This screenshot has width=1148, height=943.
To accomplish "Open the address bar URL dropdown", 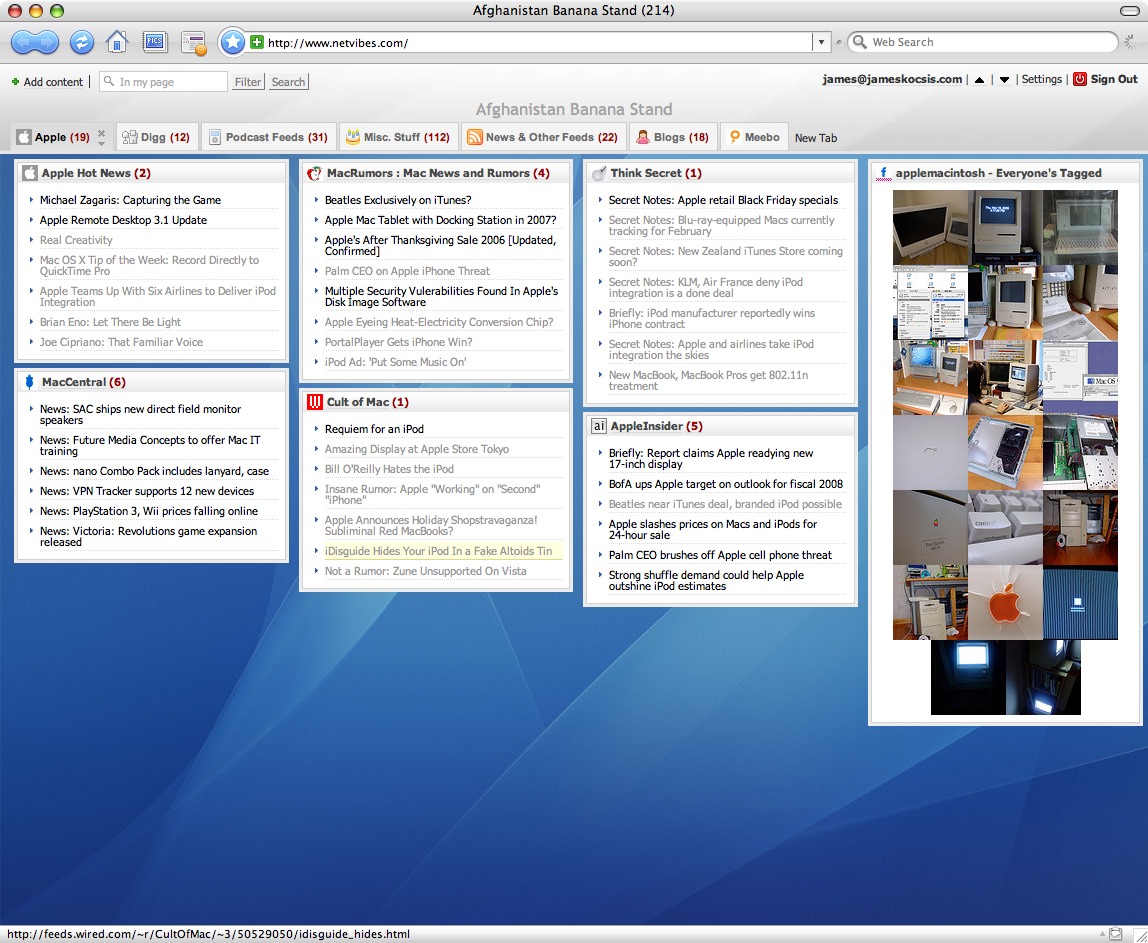I will [821, 42].
